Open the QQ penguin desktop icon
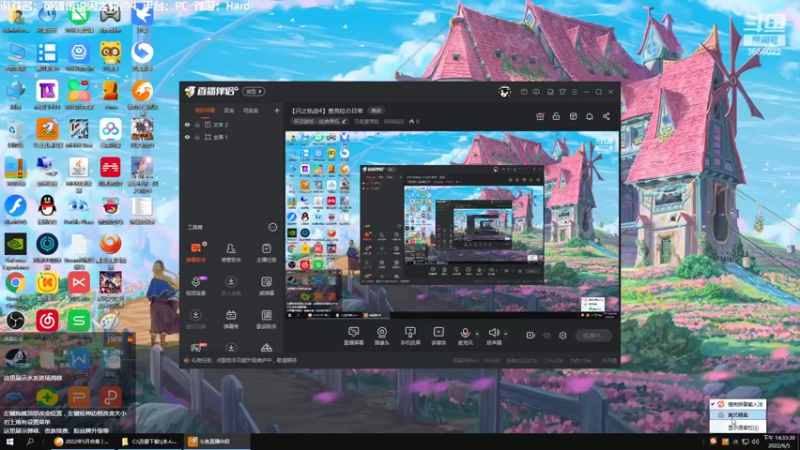The width and height of the screenshot is (800, 450). click(x=47, y=211)
